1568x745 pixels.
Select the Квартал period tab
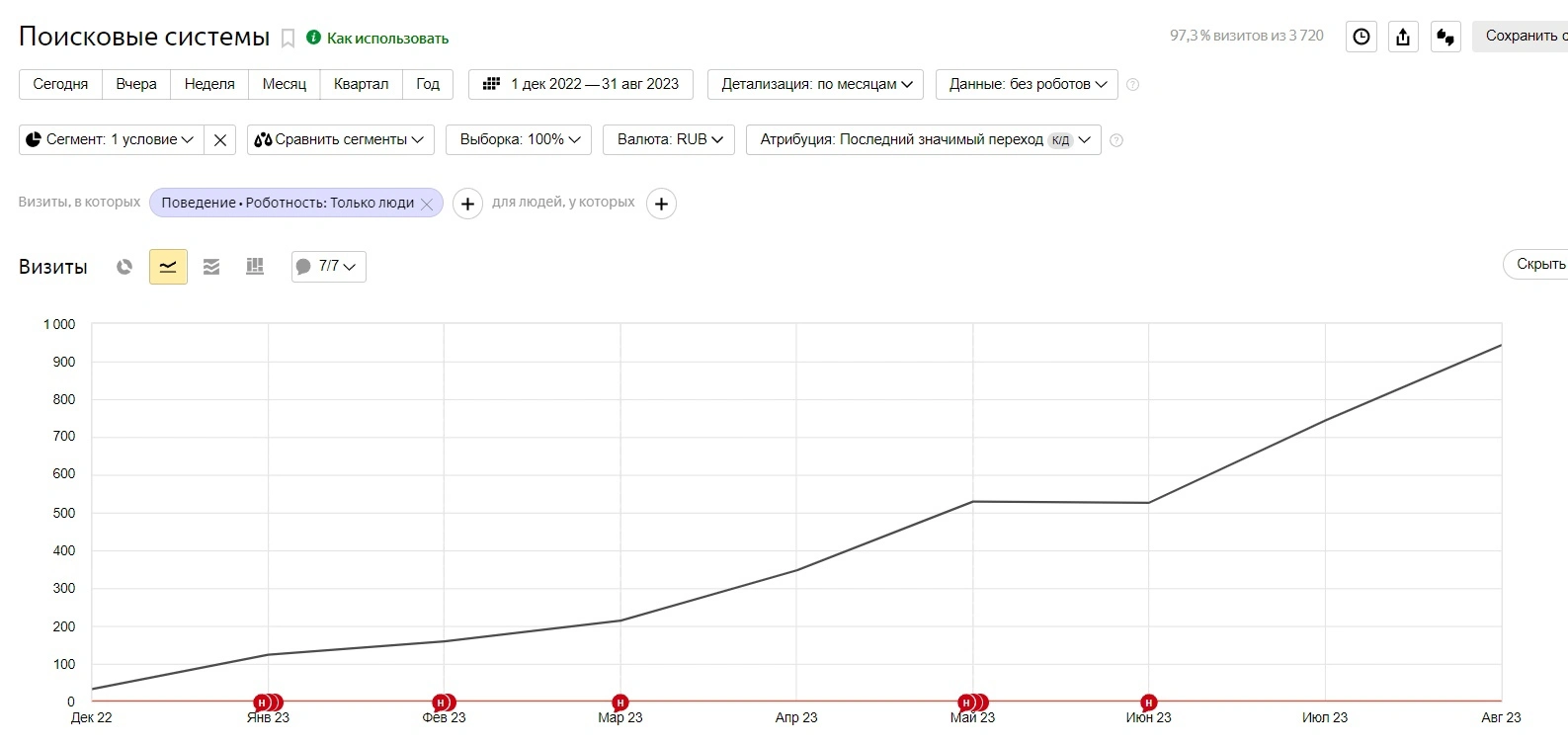[361, 84]
